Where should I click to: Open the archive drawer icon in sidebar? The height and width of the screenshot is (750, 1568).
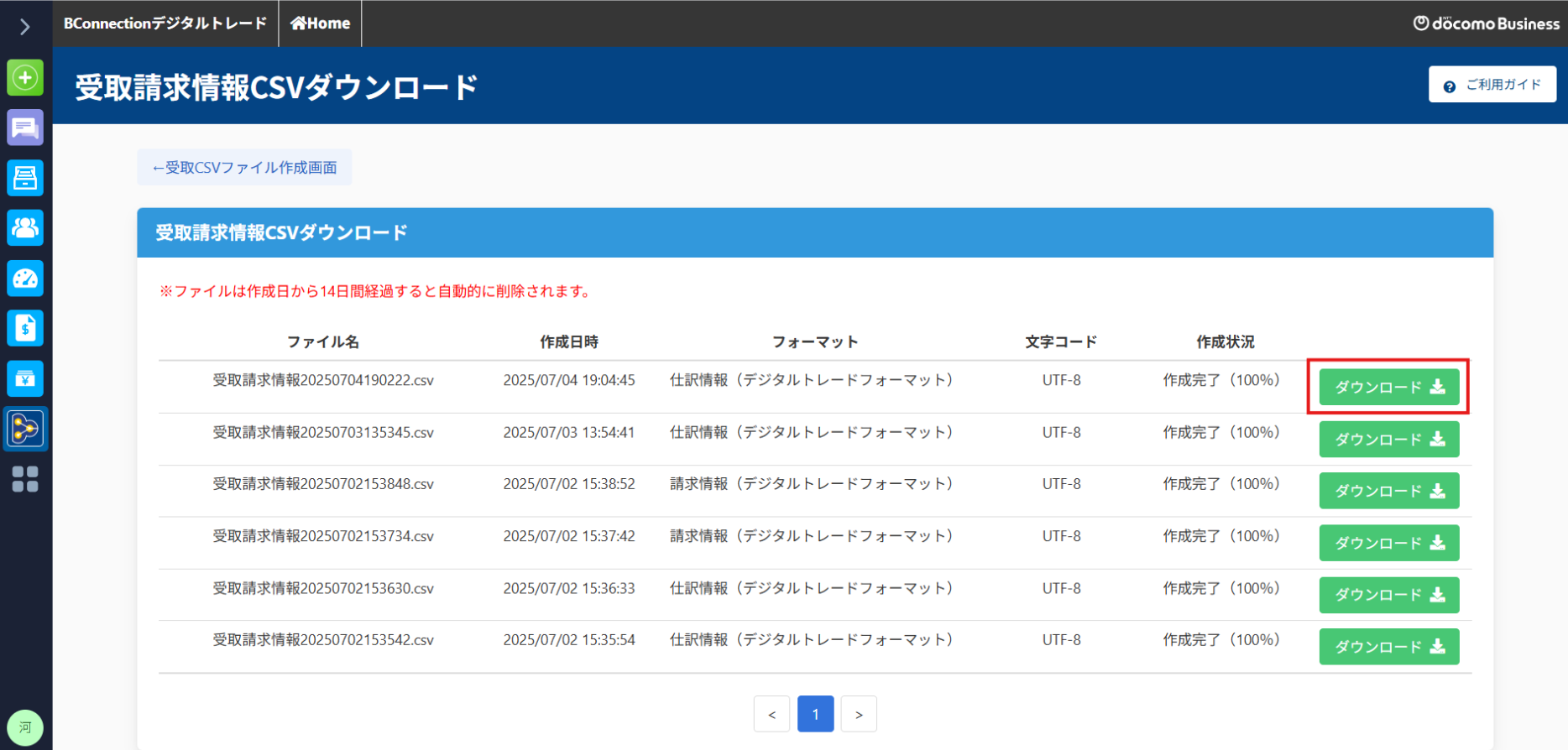[25, 178]
